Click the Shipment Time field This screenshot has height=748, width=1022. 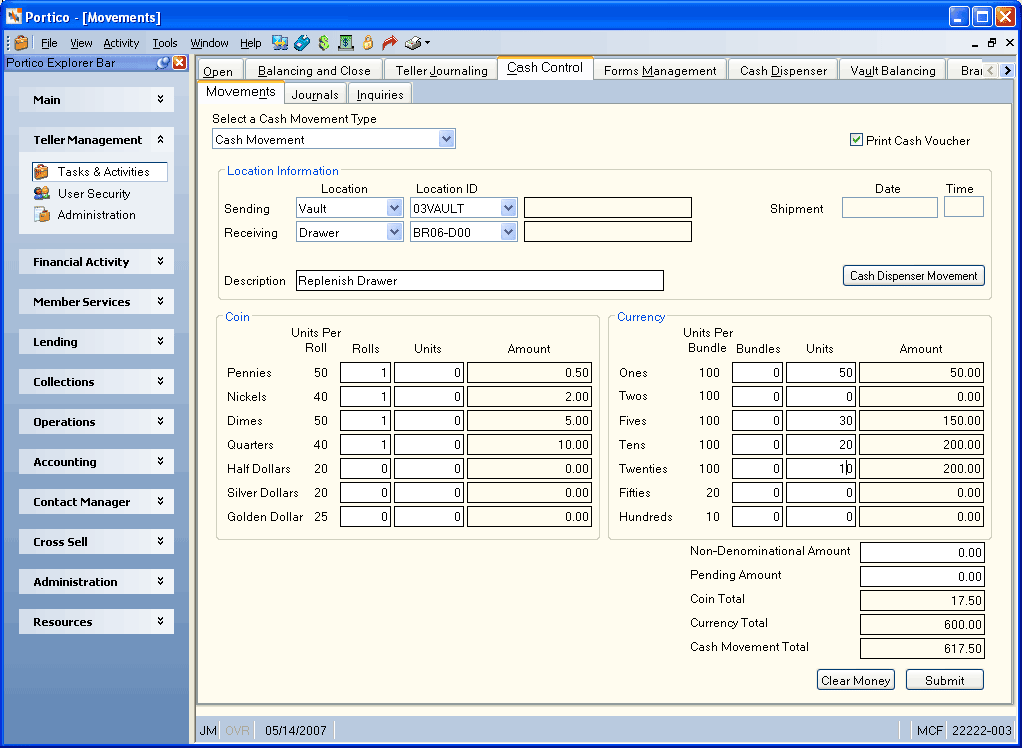pos(963,208)
